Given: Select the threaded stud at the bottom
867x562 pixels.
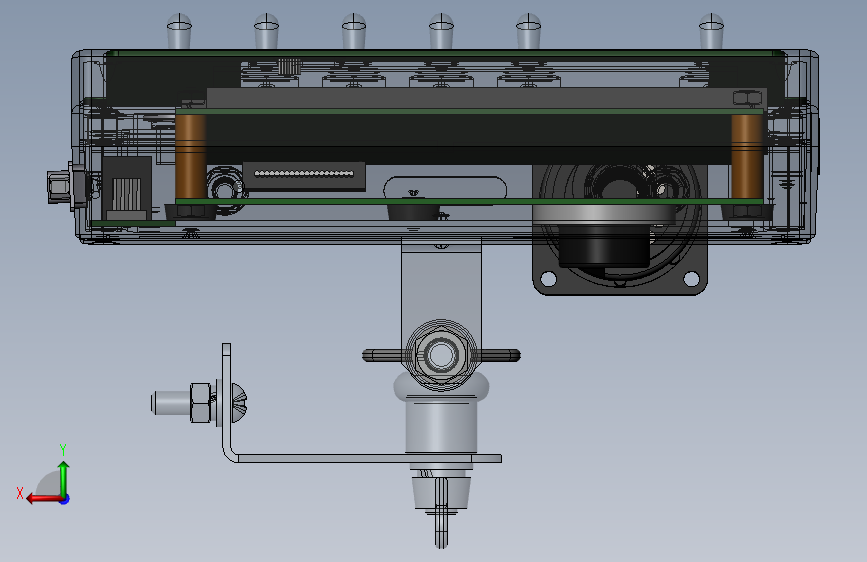Looking at the screenshot, I should click(x=441, y=513).
